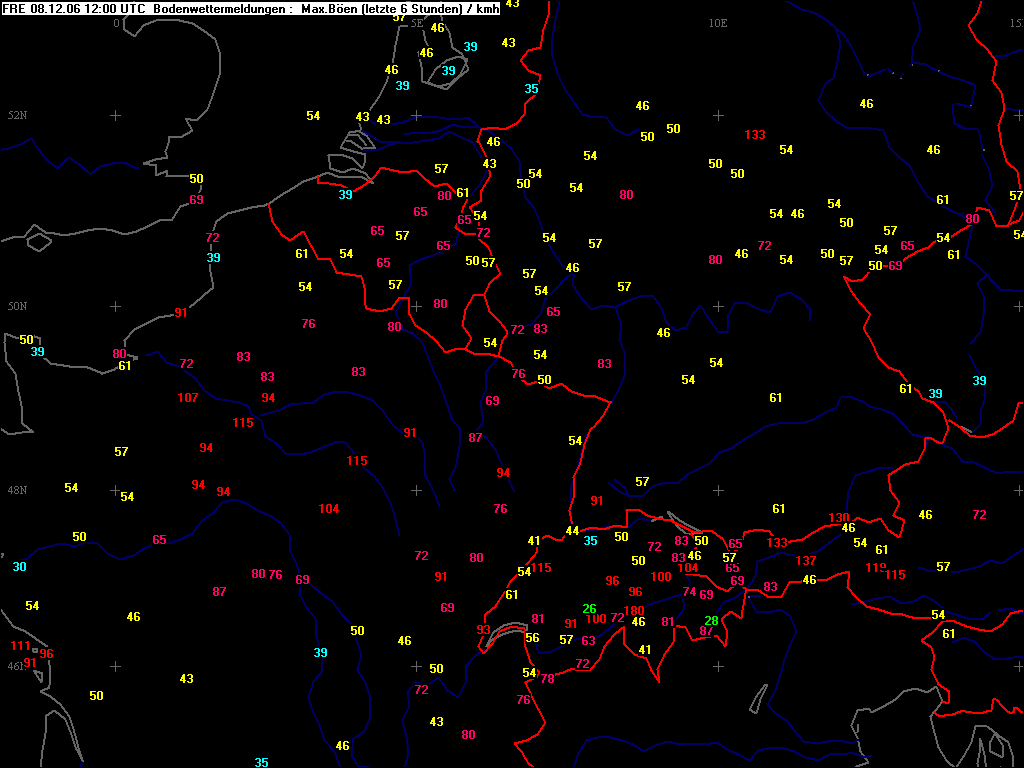Click the 48N latitude label
Image resolution: width=1024 pixels, height=768 pixels.
click(x=17, y=491)
